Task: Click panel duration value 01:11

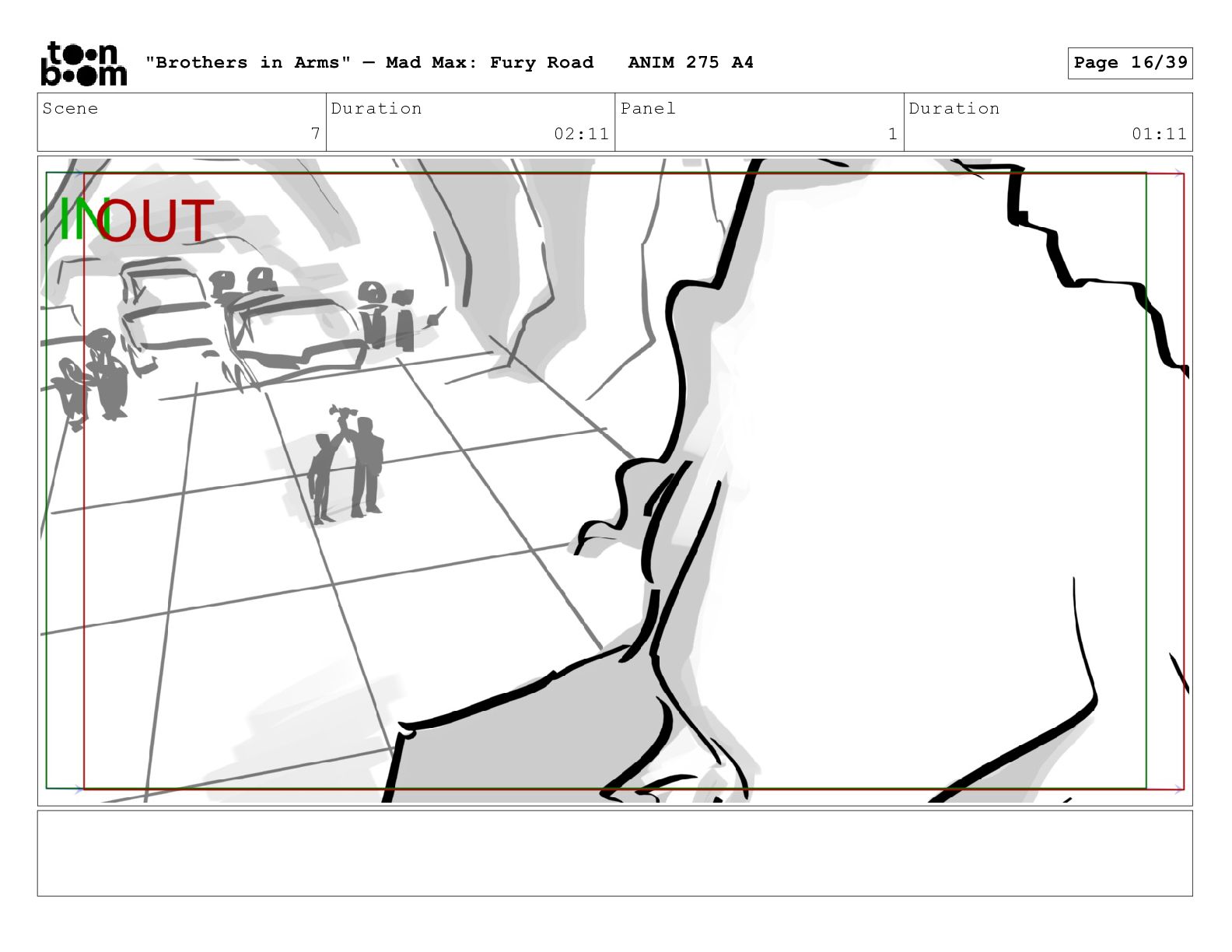Action: [x=1159, y=134]
